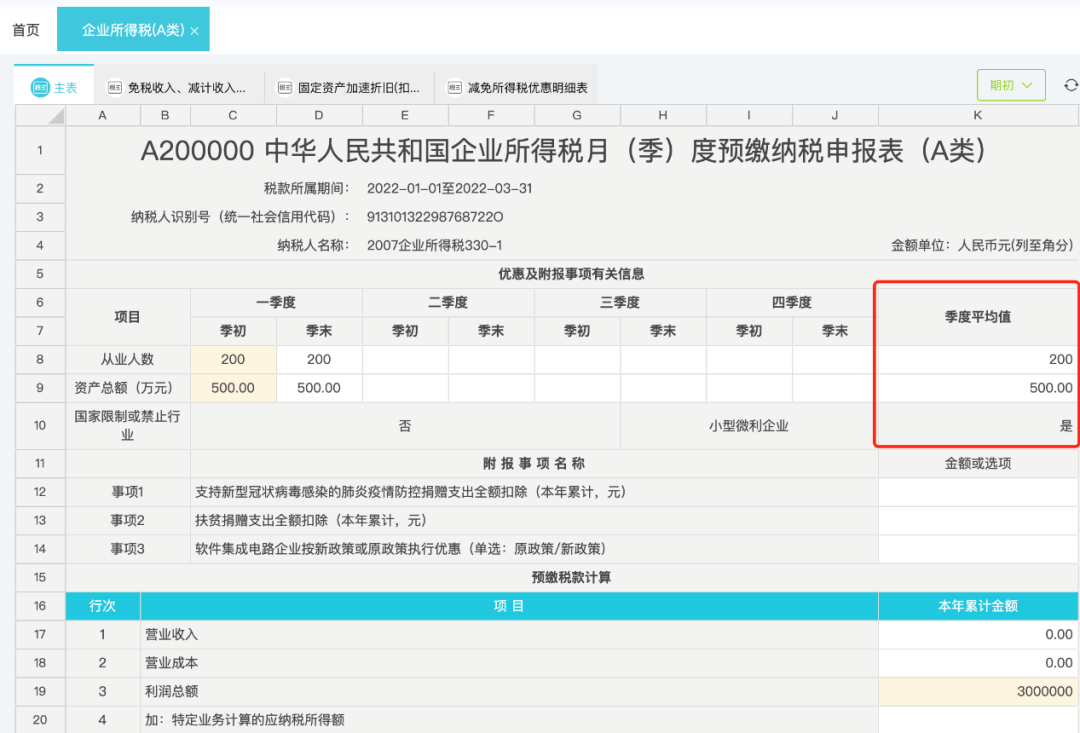
Task: Click column header K of the spreadsheet
Action: click(x=977, y=115)
